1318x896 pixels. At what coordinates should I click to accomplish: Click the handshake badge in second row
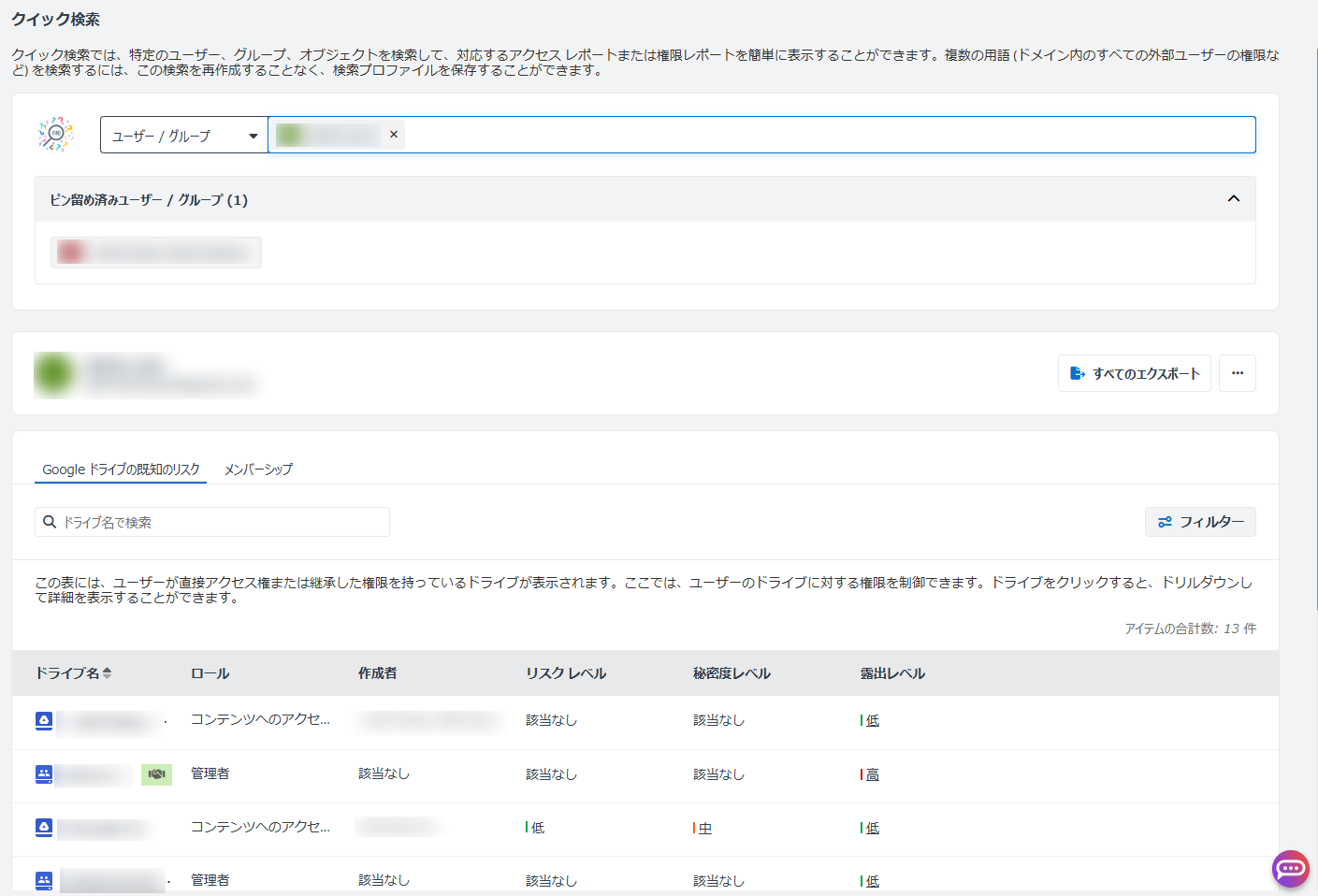[156, 774]
